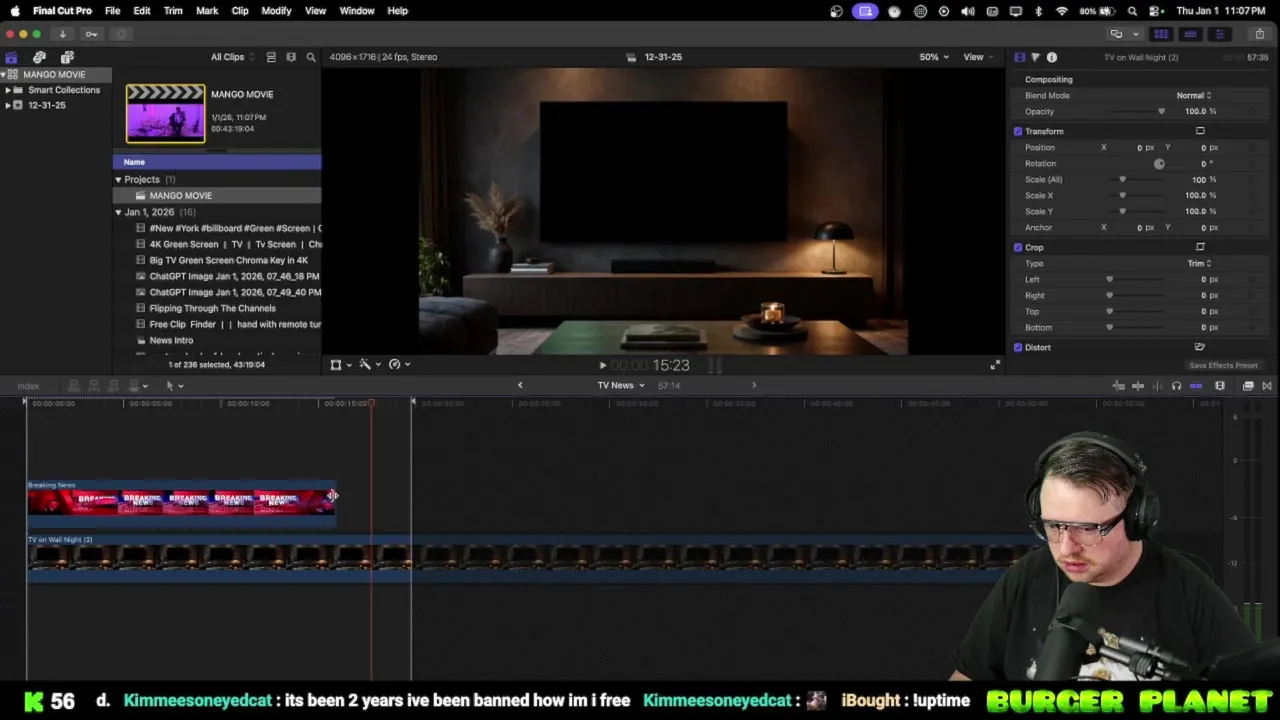Screen dimensions: 1280x720
Task: Toggle the Browser panel visibility button
Action: click(x=1161, y=34)
